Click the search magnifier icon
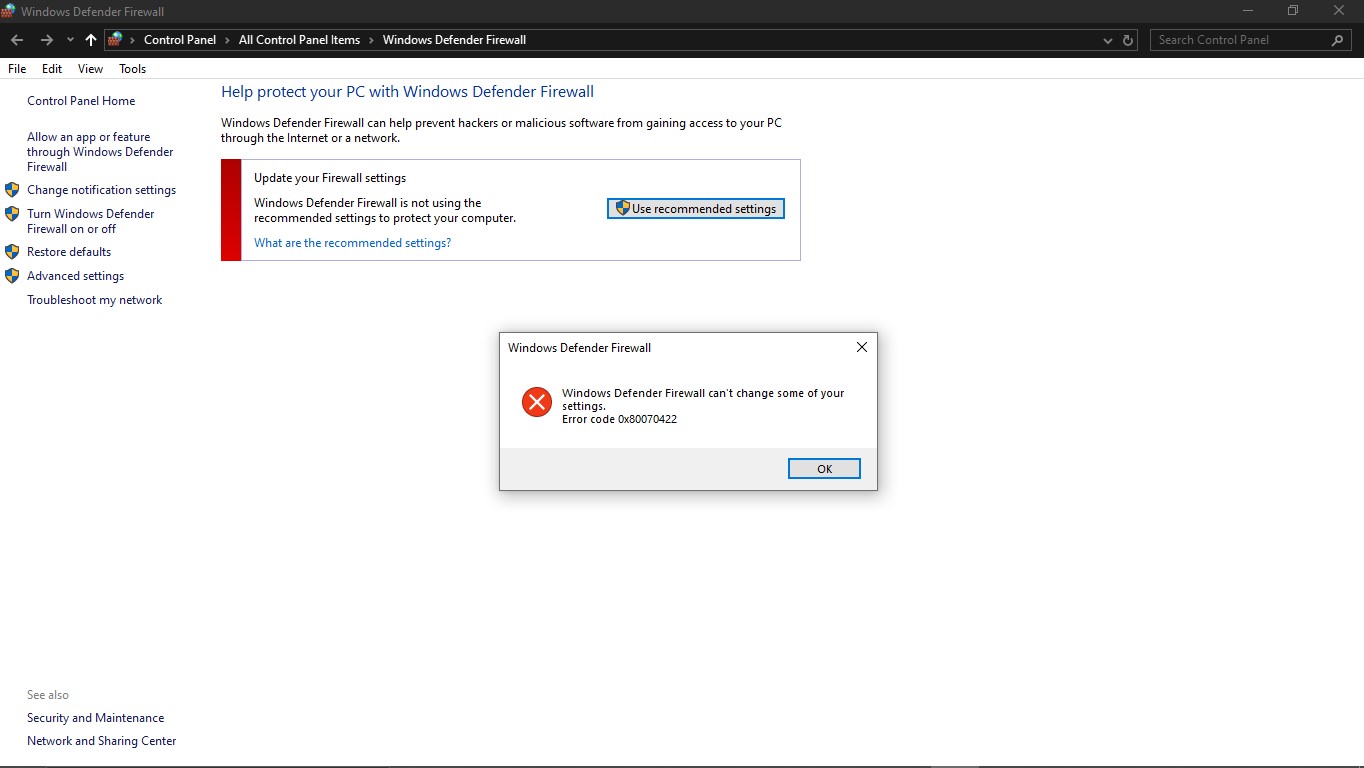1364x768 pixels. tap(1338, 40)
